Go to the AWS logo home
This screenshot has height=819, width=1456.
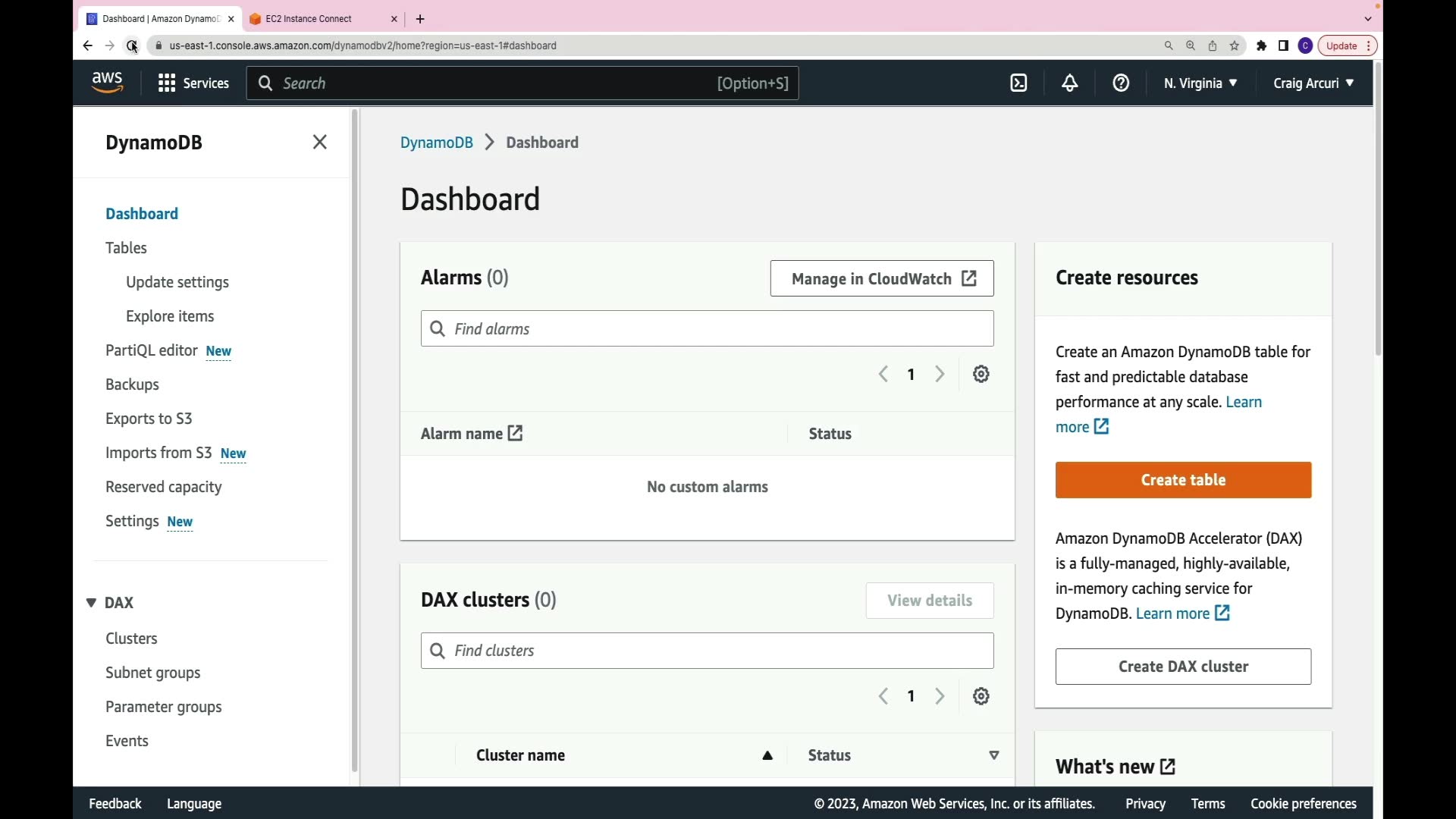click(107, 82)
